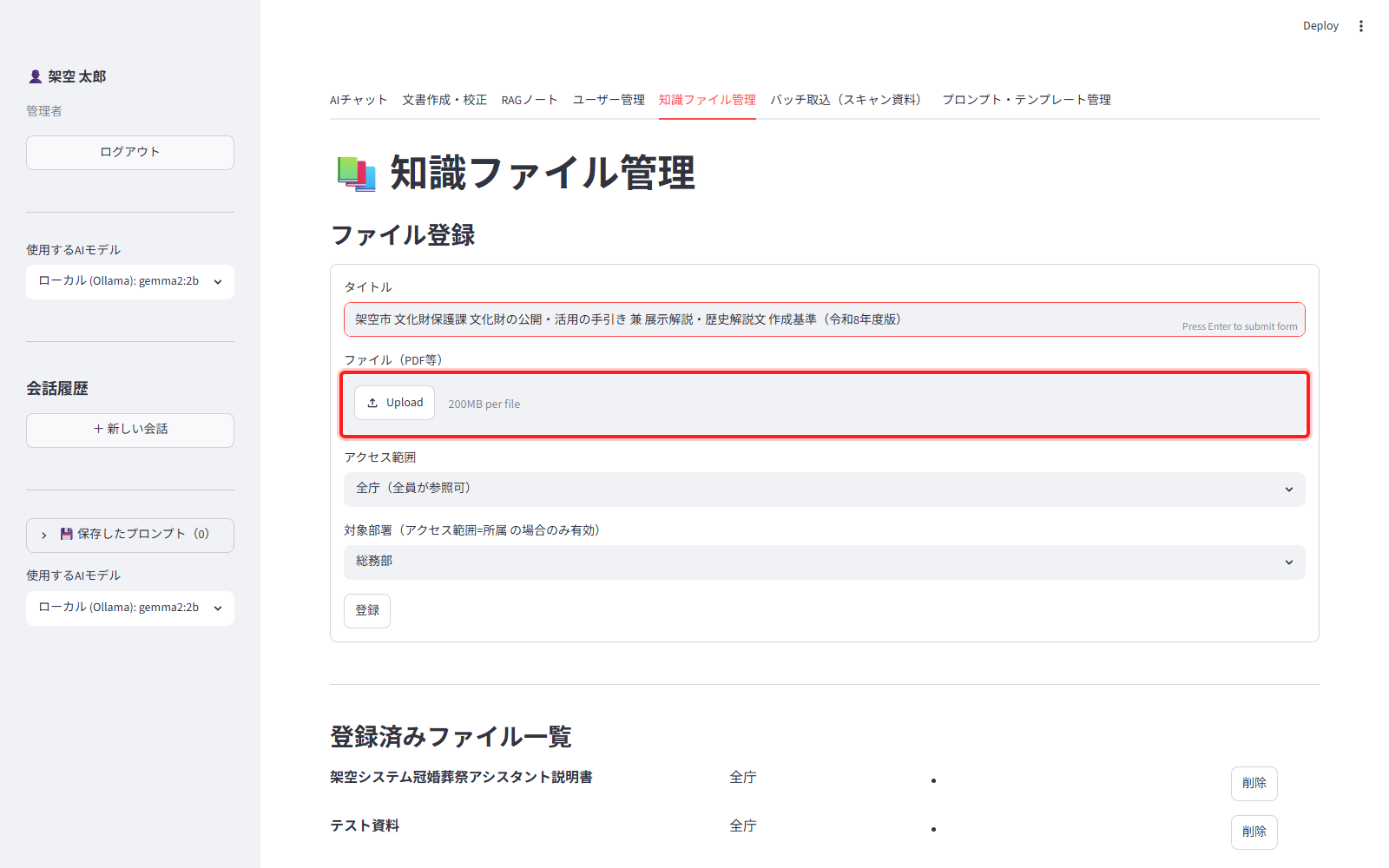Expand the 保存したプロンプト (0) section
The image size is (1389, 868).
[x=130, y=535]
